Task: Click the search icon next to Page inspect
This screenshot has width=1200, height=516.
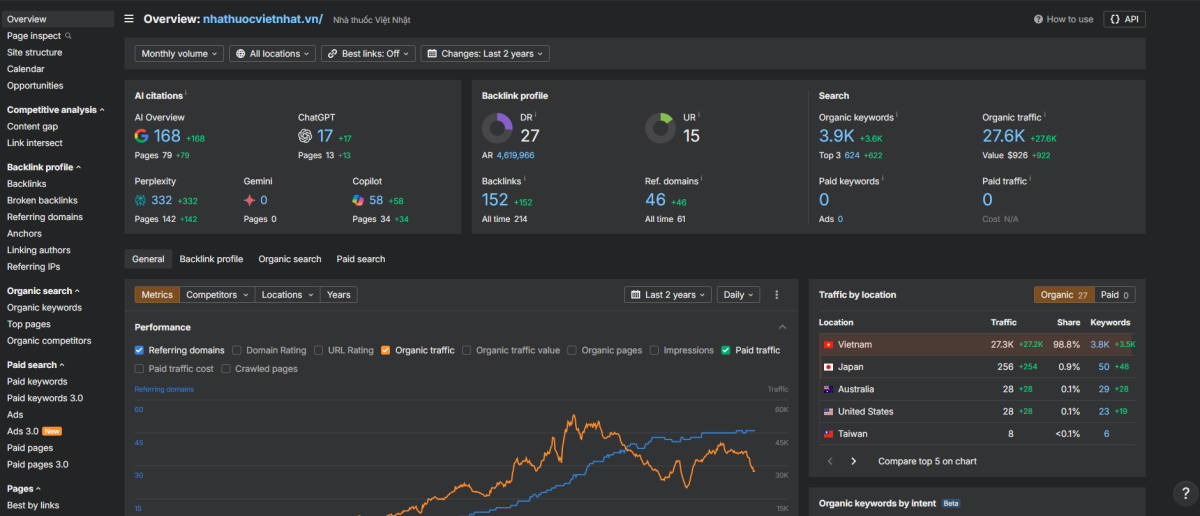Action: [68, 36]
